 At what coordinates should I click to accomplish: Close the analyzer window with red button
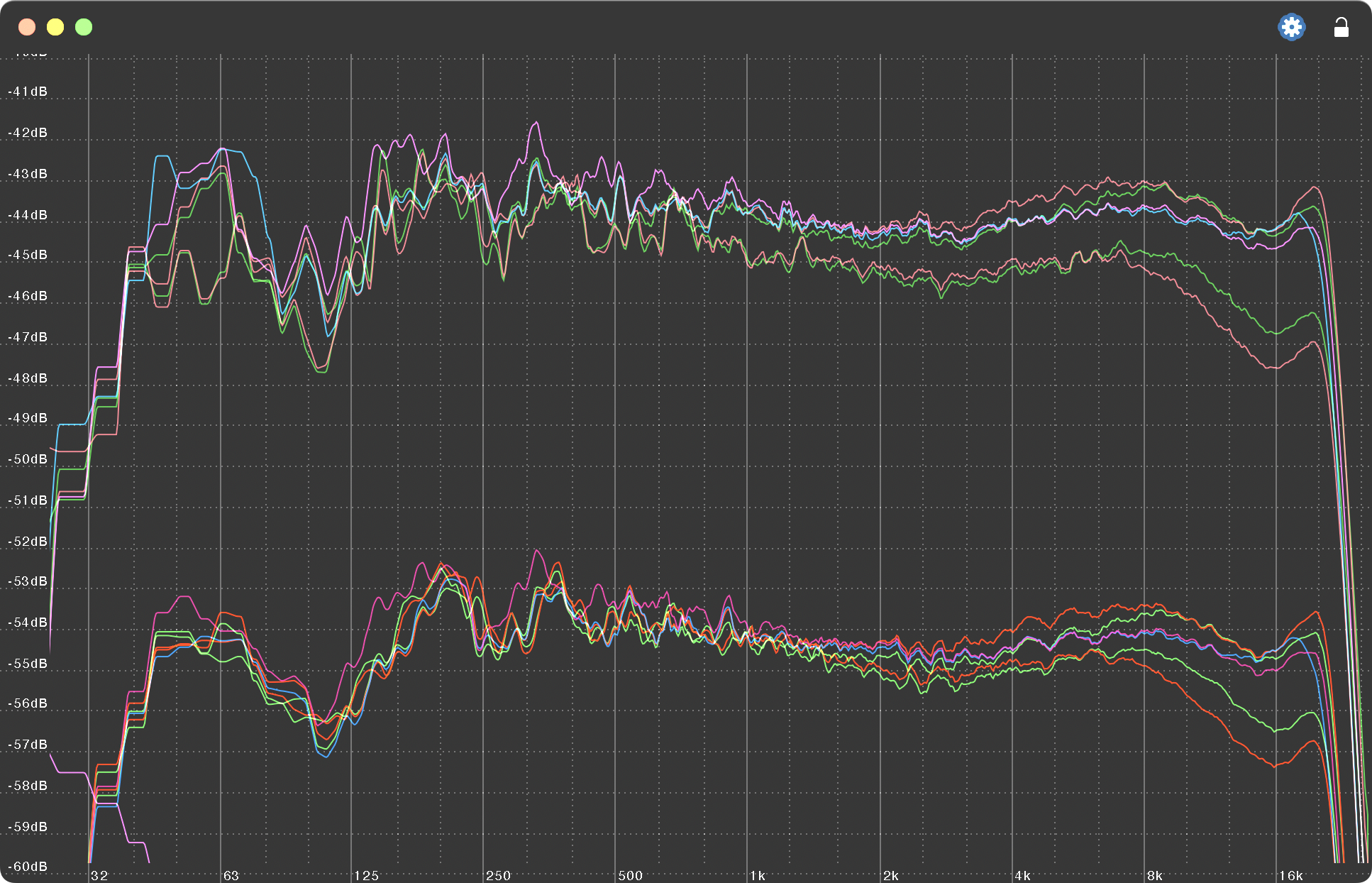[27, 28]
